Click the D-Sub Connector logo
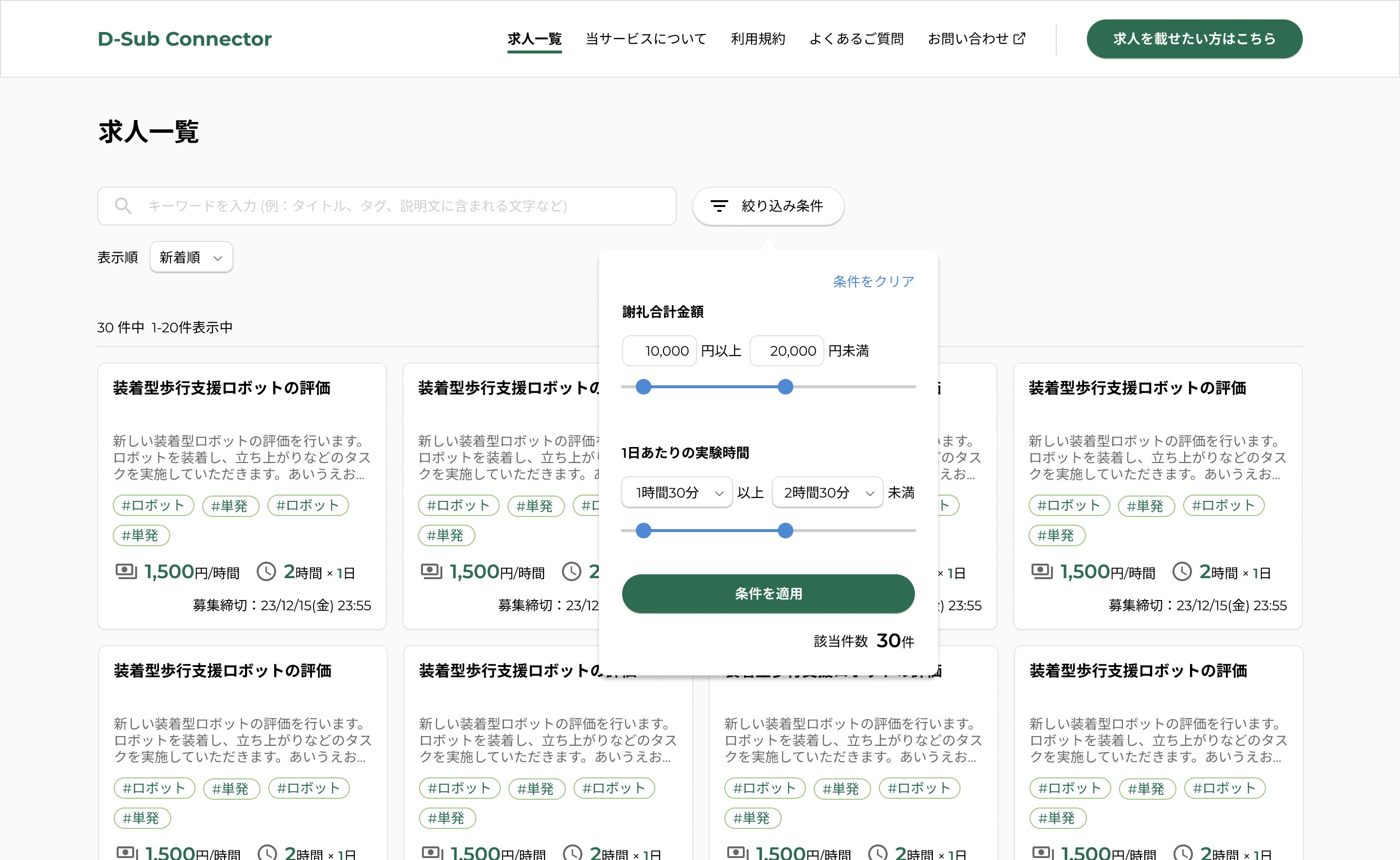The height and width of the screenshot is (860, 1400). click(184, 39)
